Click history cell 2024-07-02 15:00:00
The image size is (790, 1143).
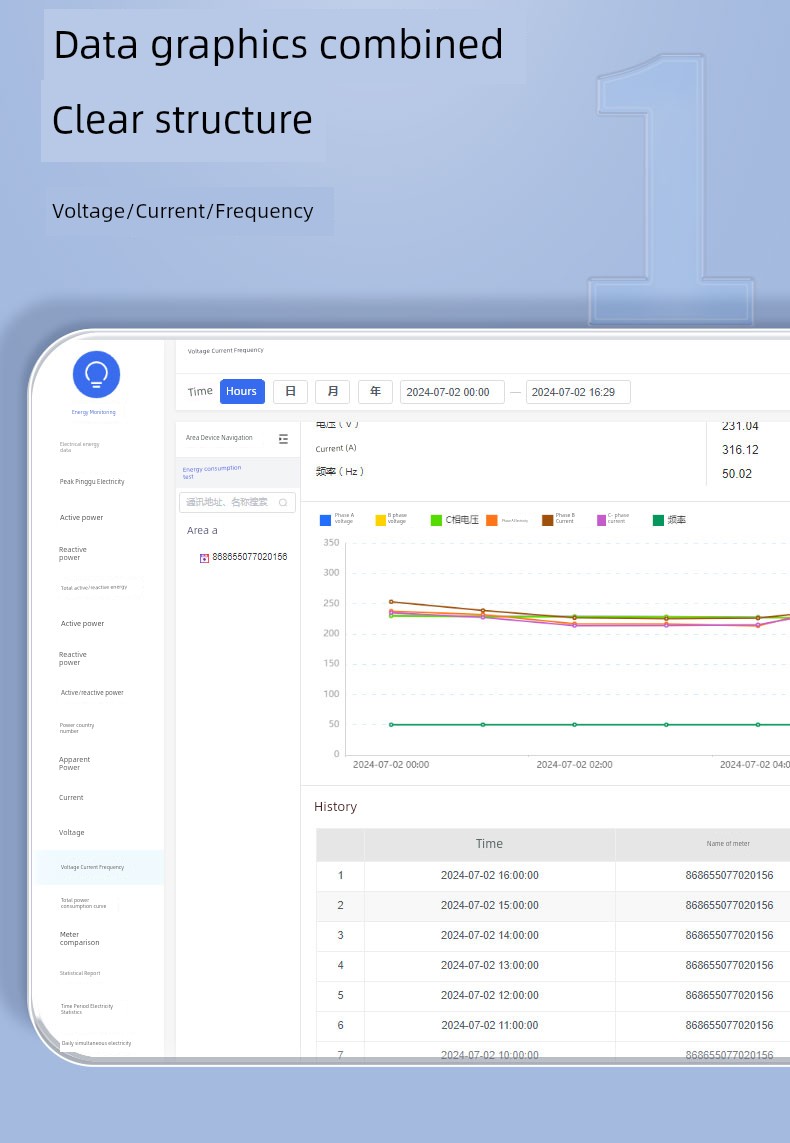[489, 905]
